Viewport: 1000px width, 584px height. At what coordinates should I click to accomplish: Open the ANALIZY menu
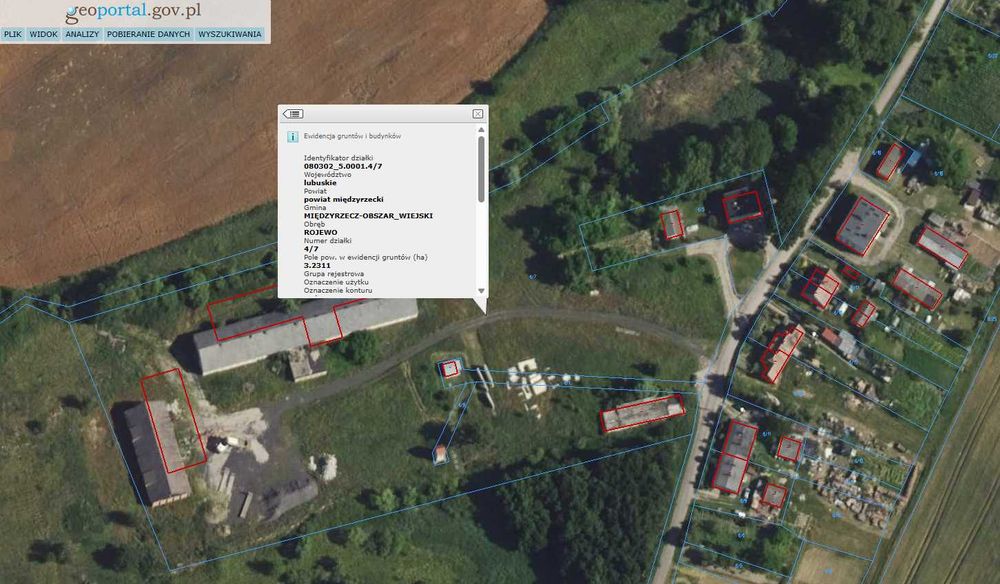(82, 34)
